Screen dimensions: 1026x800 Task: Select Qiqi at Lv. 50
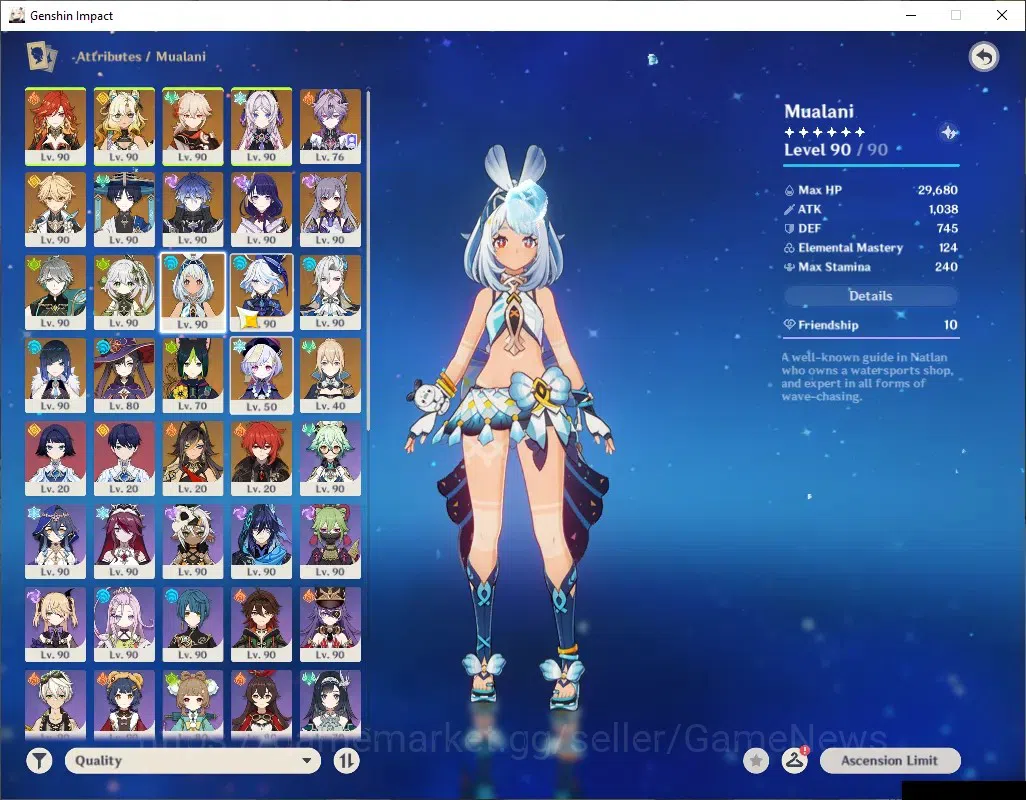262,375
